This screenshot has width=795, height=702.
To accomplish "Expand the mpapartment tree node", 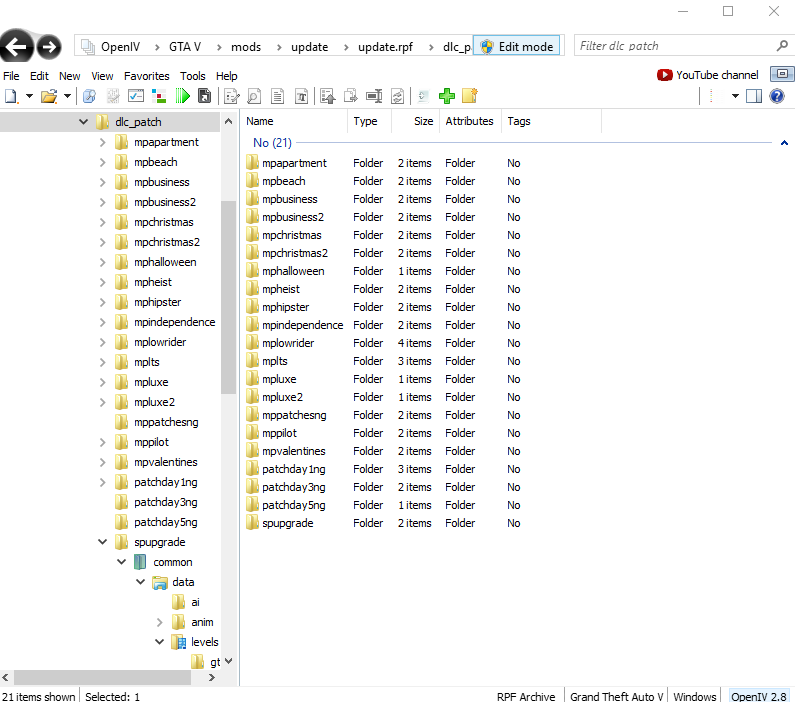I will [x=102, y=142].
